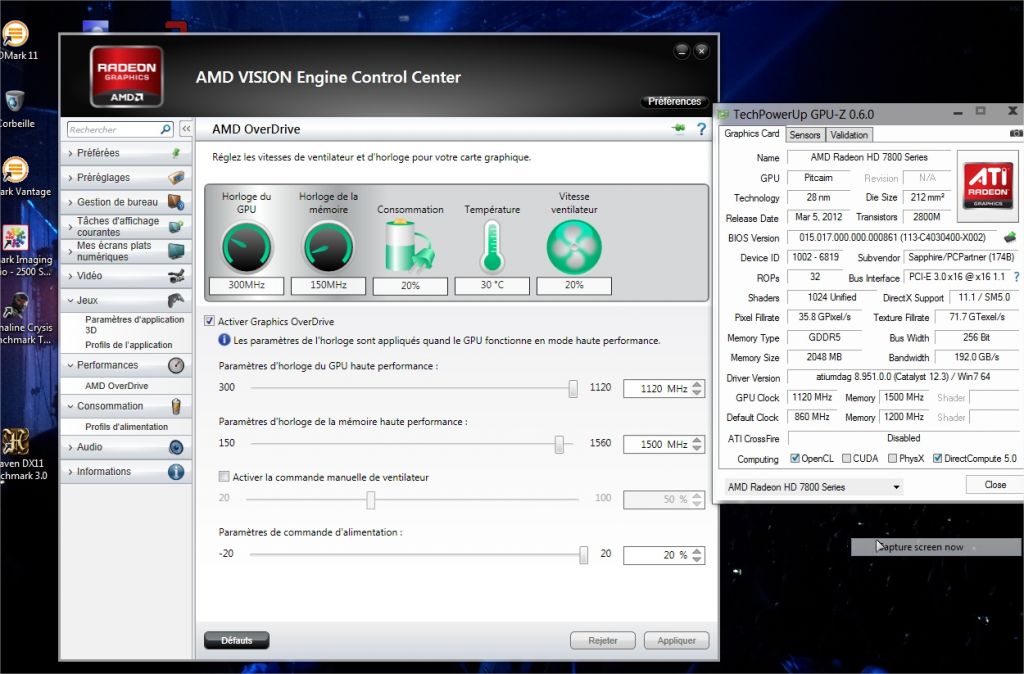Open the Préférences menu
Screen dimensions: 1024x674
click(x=675, y=101)
